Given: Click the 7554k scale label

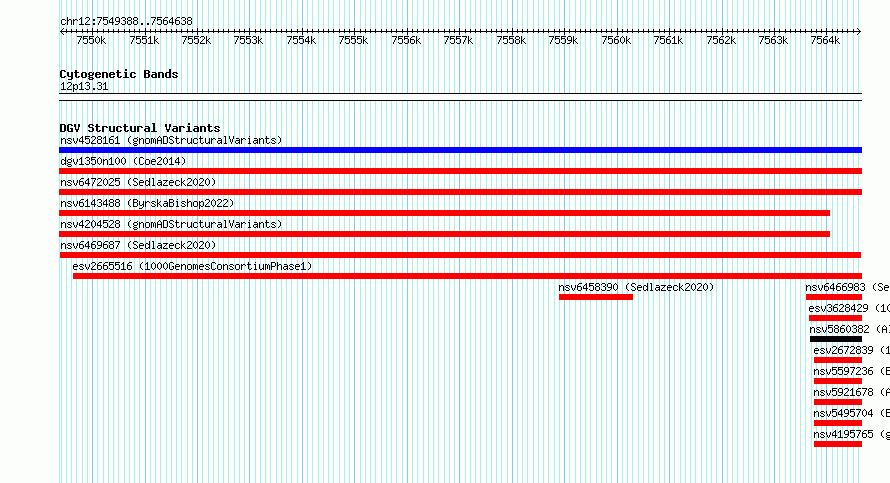Looking at the screenshot, I should point(301,41).
